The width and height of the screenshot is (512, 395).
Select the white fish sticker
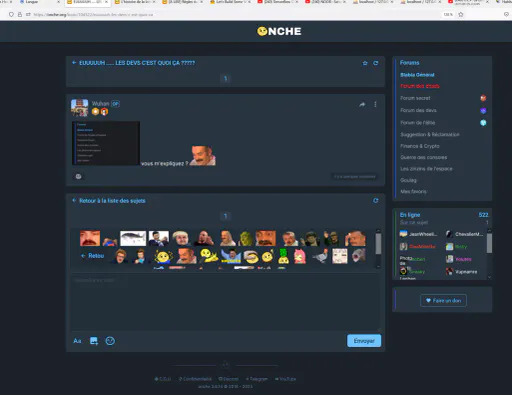[133, 238]
